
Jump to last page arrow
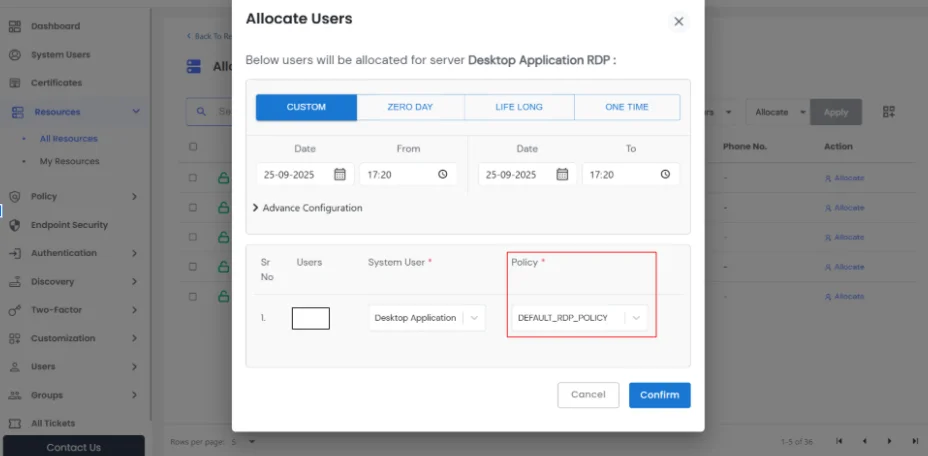pyautogui.click(x=915, y=441)
